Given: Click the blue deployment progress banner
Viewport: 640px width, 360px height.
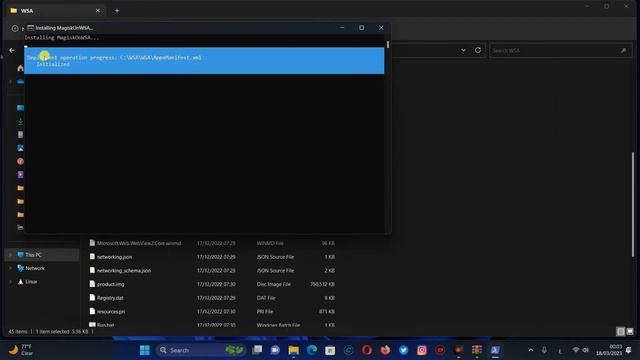Looking at the screenshot, I should point(204,61).
